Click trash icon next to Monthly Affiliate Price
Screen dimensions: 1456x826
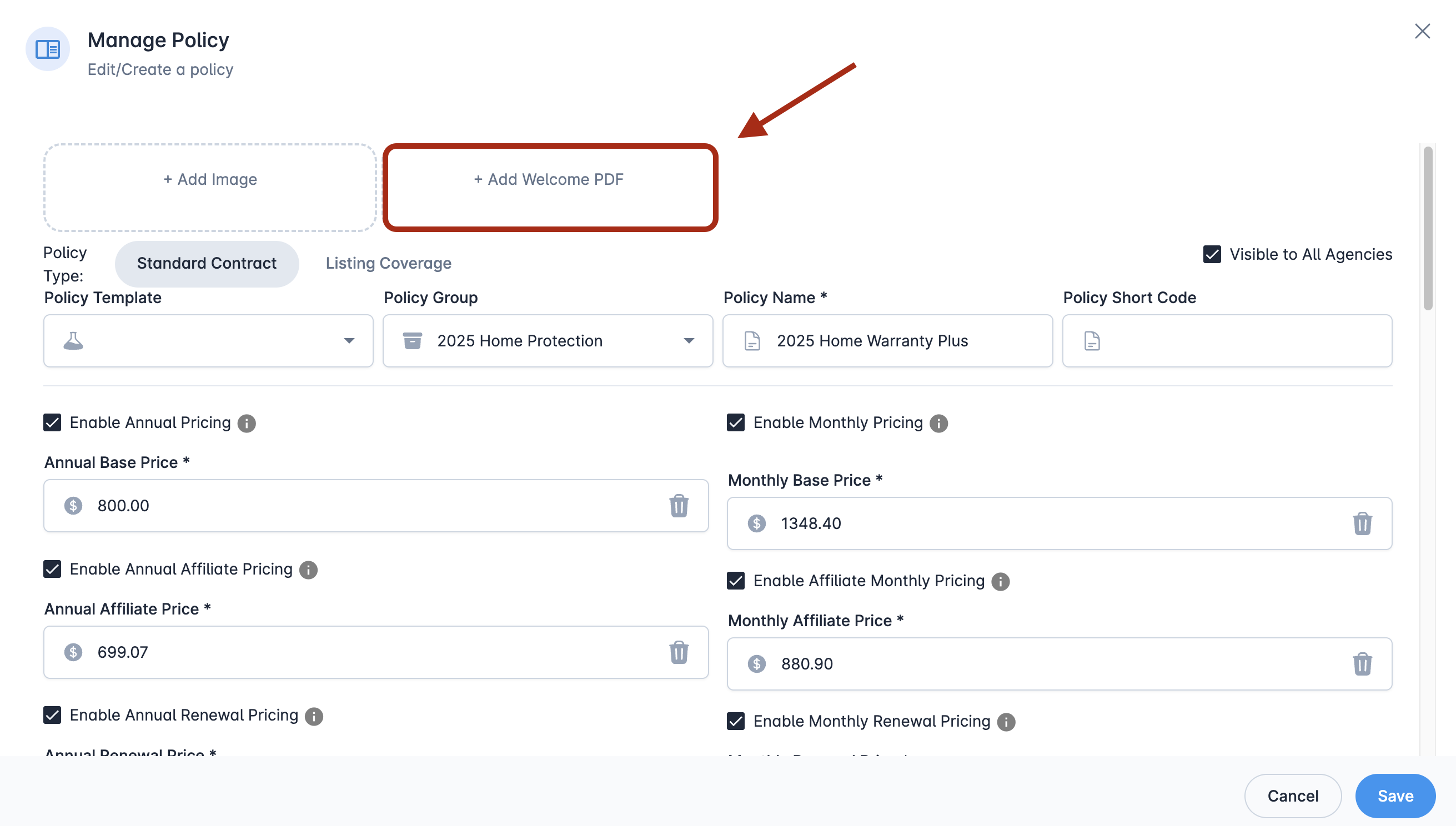[1362, 664]
